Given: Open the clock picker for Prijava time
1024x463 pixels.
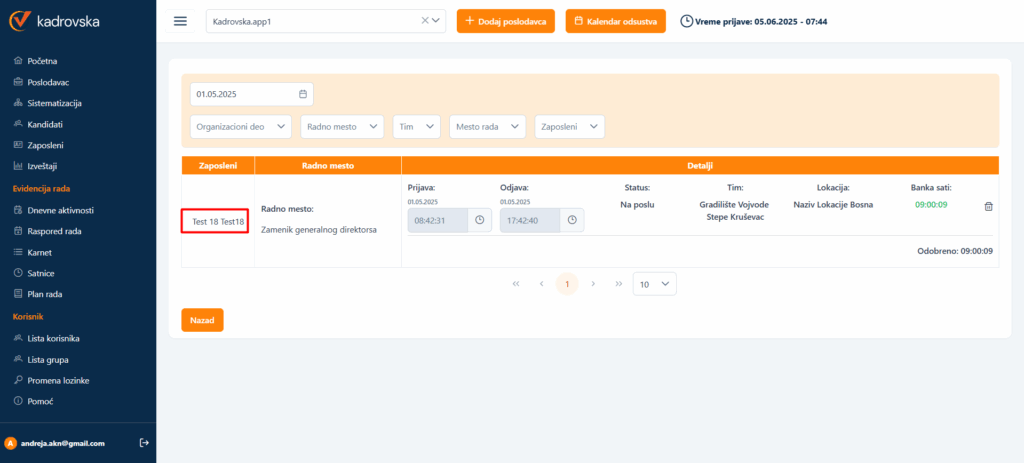Looking at the screenshot, I should (x=480, y=220).
